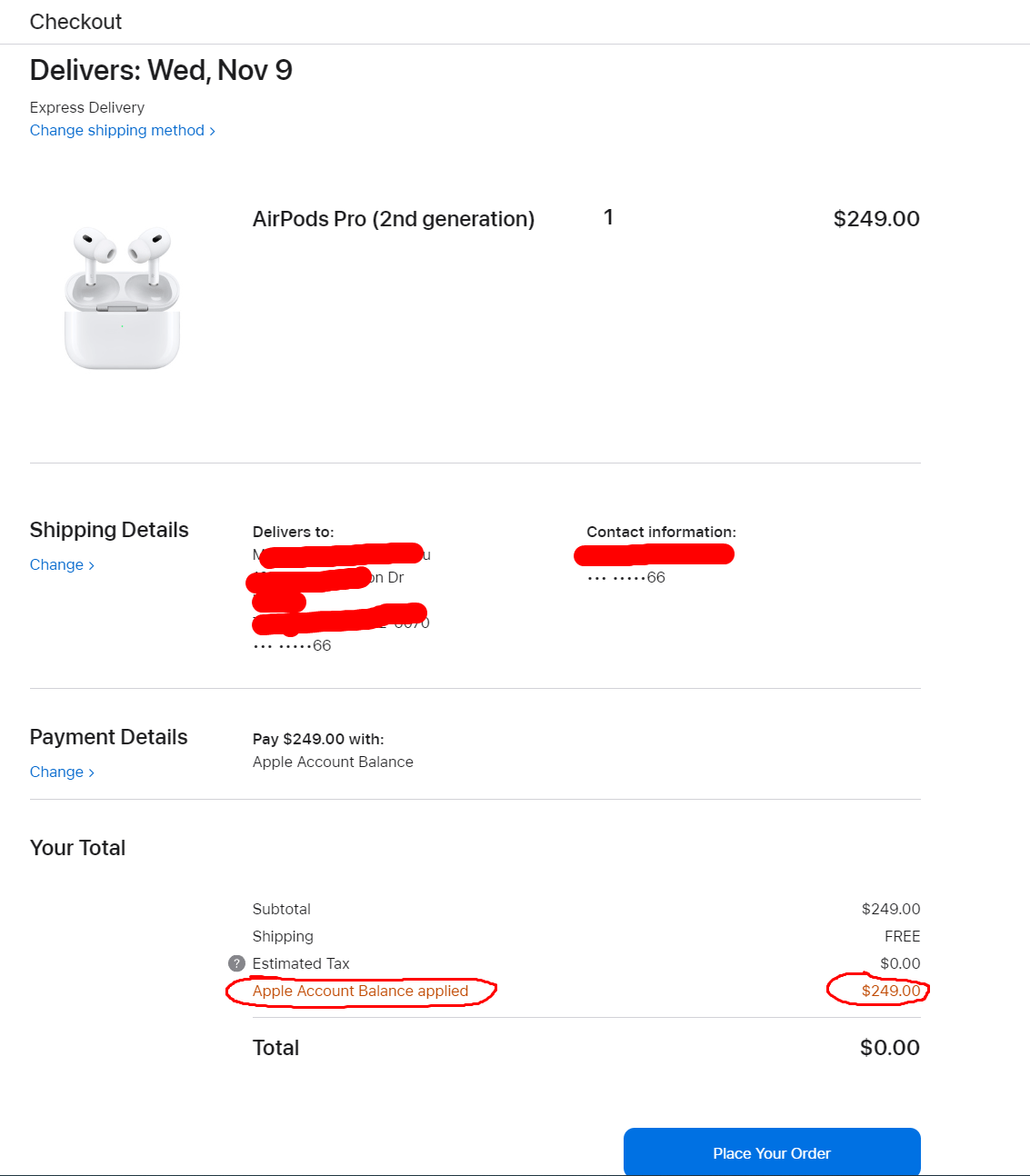Expand the Payment Details Change chevron
The width and height of the screenshot is (1030, 1176).
point(91,772)
